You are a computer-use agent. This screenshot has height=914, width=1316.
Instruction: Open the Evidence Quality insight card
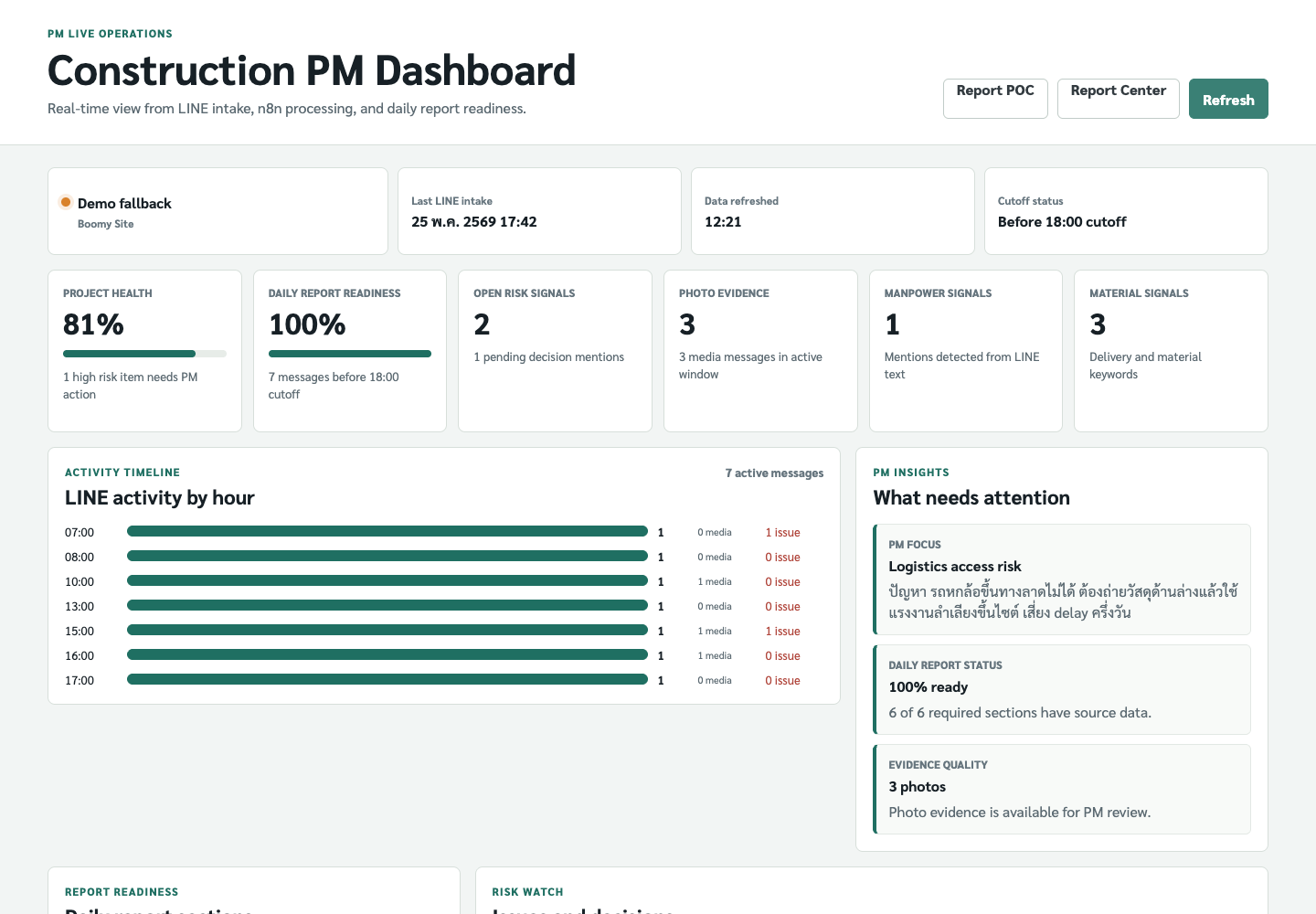point(1062,790)
